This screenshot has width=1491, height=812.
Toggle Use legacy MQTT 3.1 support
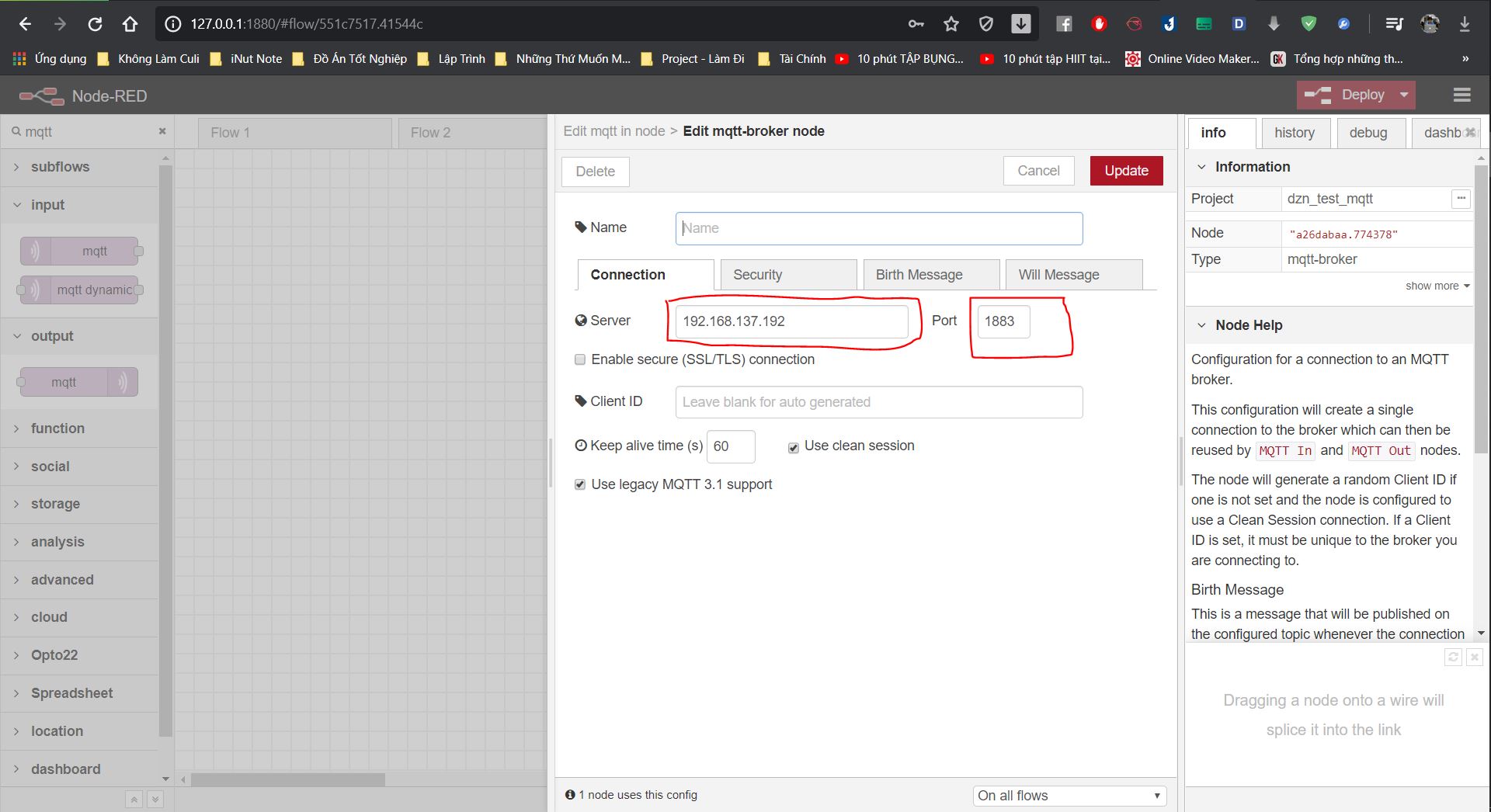click(580, 484)
